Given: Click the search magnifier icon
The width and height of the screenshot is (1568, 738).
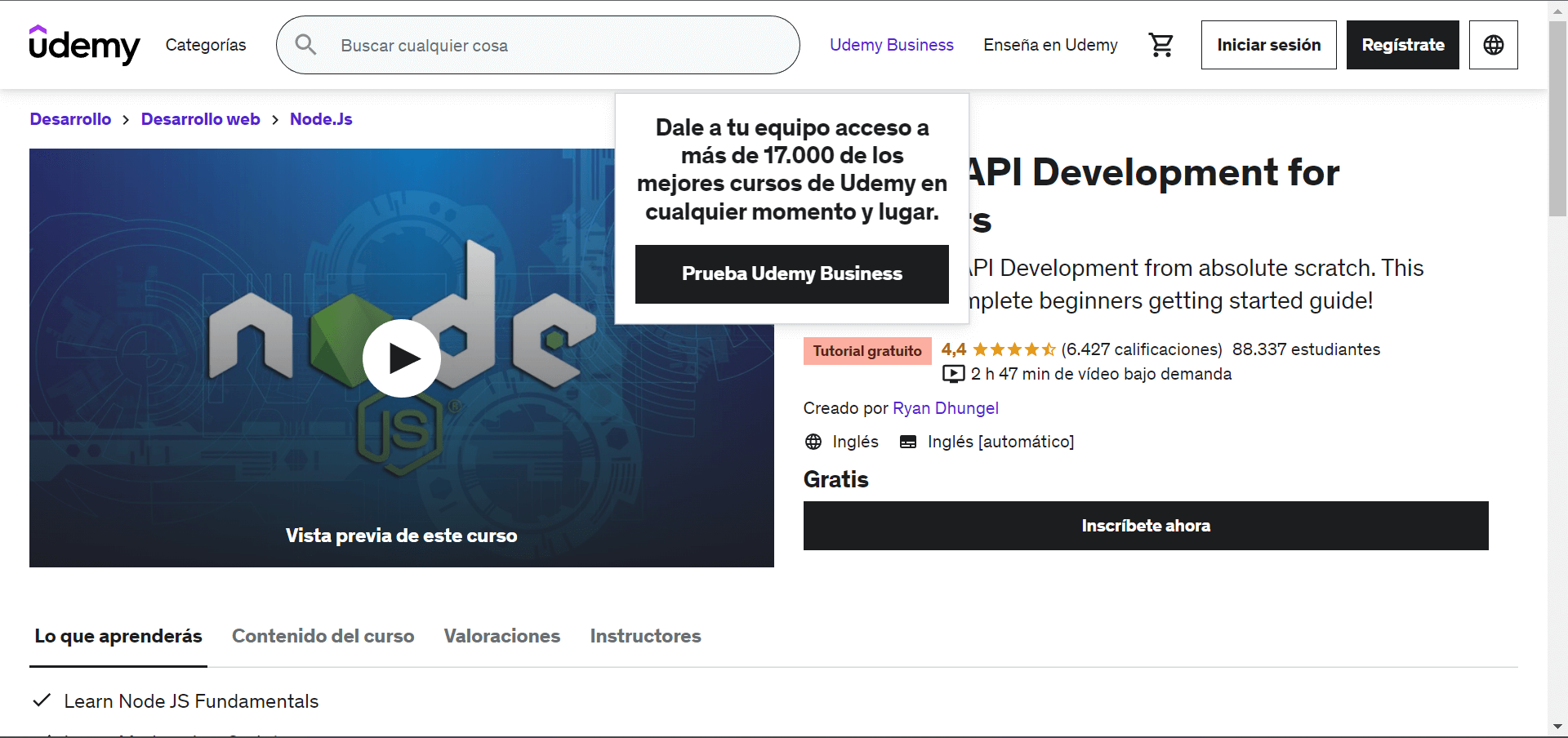Looking at the screenshot, I should [x=305, y=45].
